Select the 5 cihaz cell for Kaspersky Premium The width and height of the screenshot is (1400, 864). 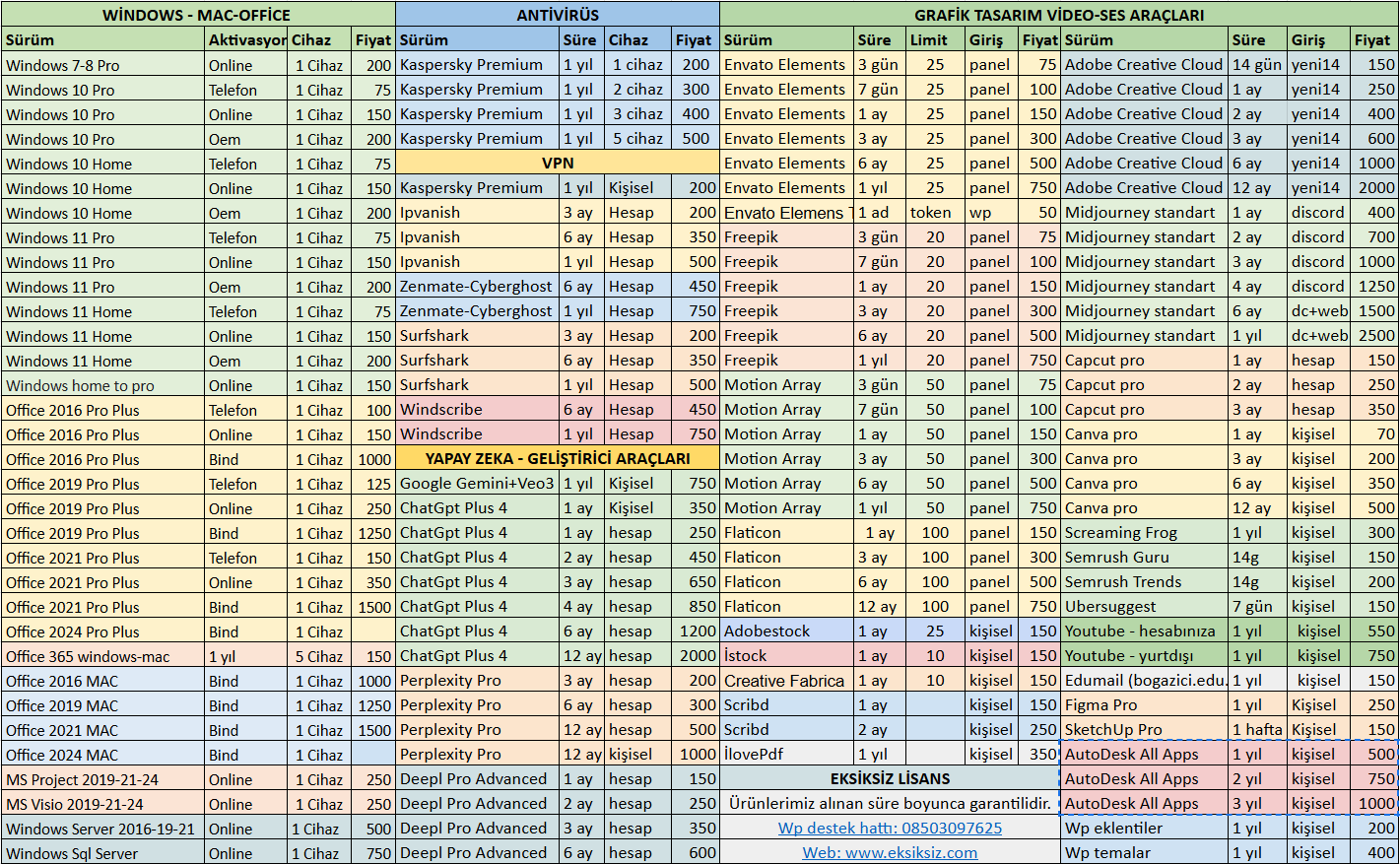(x=637, y=138)
